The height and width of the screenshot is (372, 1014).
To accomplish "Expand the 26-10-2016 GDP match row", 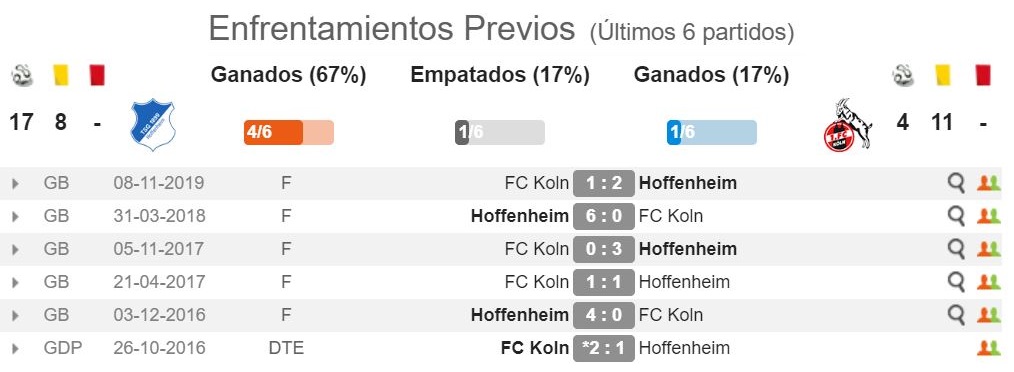I will 16,349.
